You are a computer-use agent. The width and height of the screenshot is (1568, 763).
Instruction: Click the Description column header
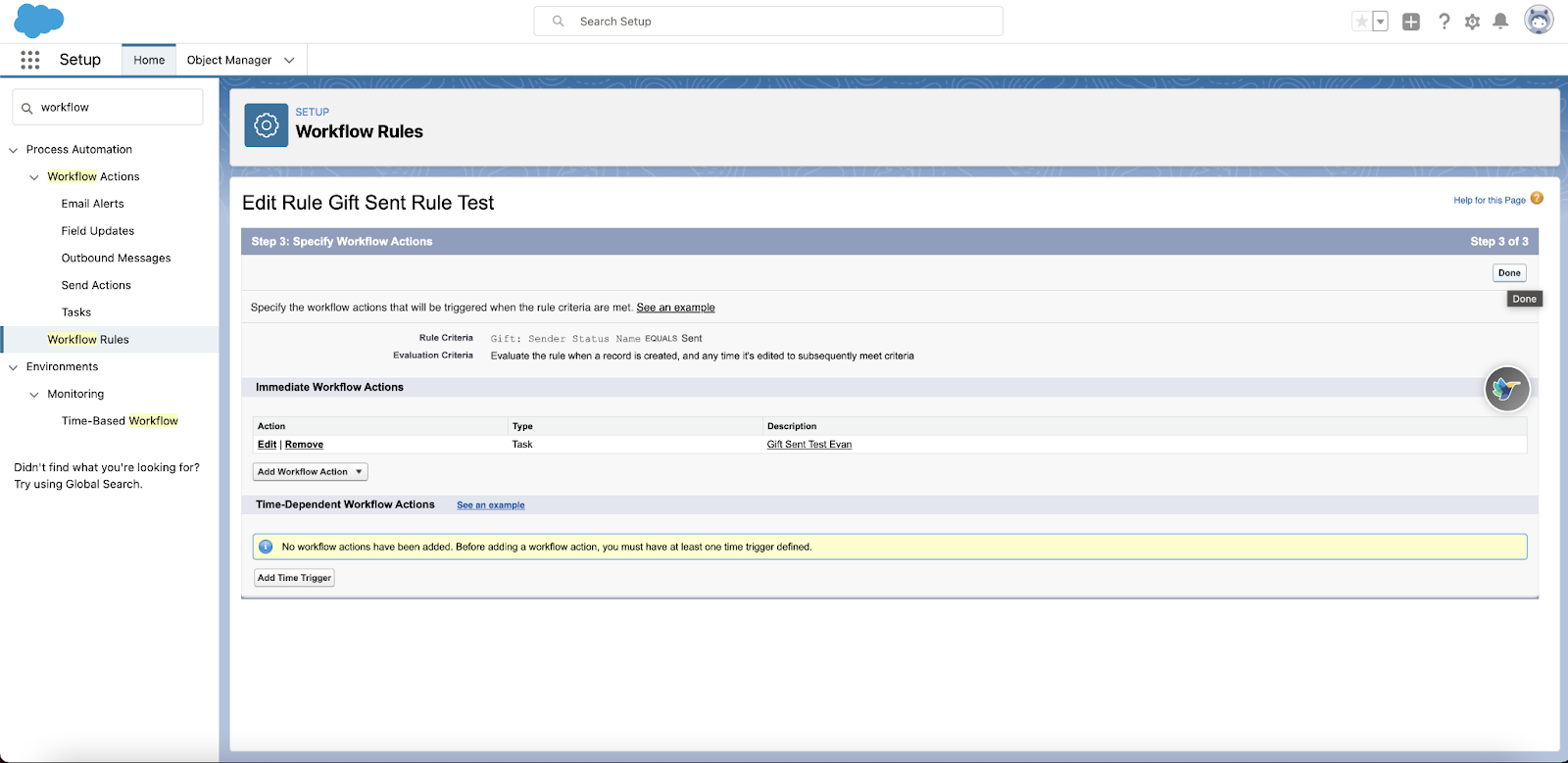[x=792, y=426]
